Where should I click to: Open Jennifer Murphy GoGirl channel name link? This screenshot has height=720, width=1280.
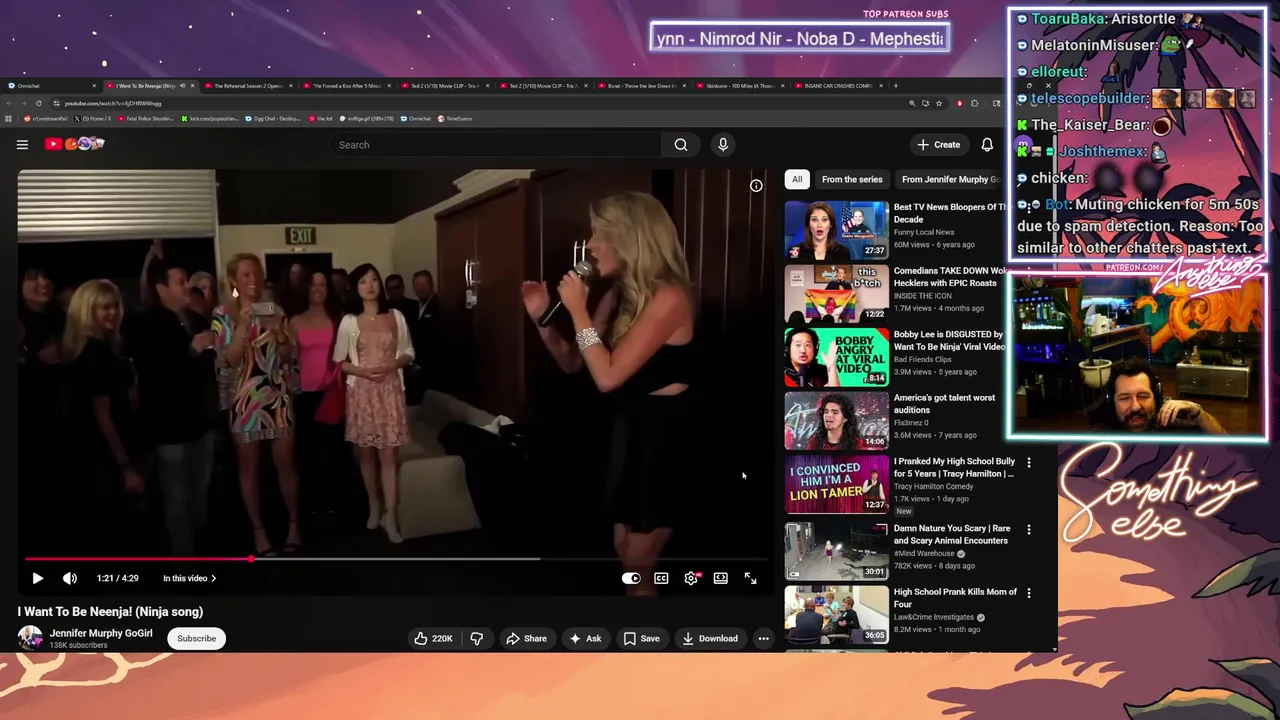click(101, 633)
